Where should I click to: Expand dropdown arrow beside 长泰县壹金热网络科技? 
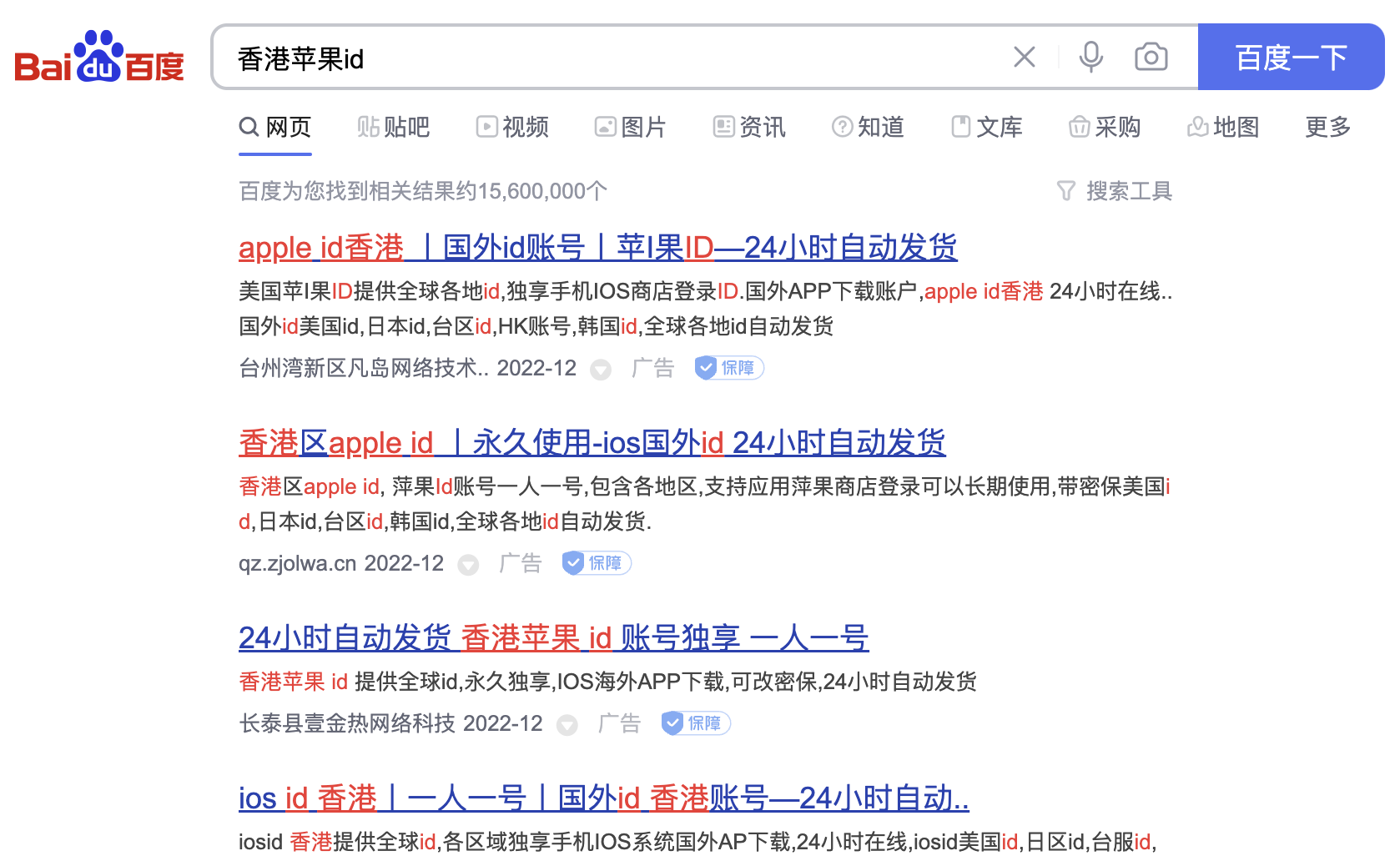click(x=567, y=725)
